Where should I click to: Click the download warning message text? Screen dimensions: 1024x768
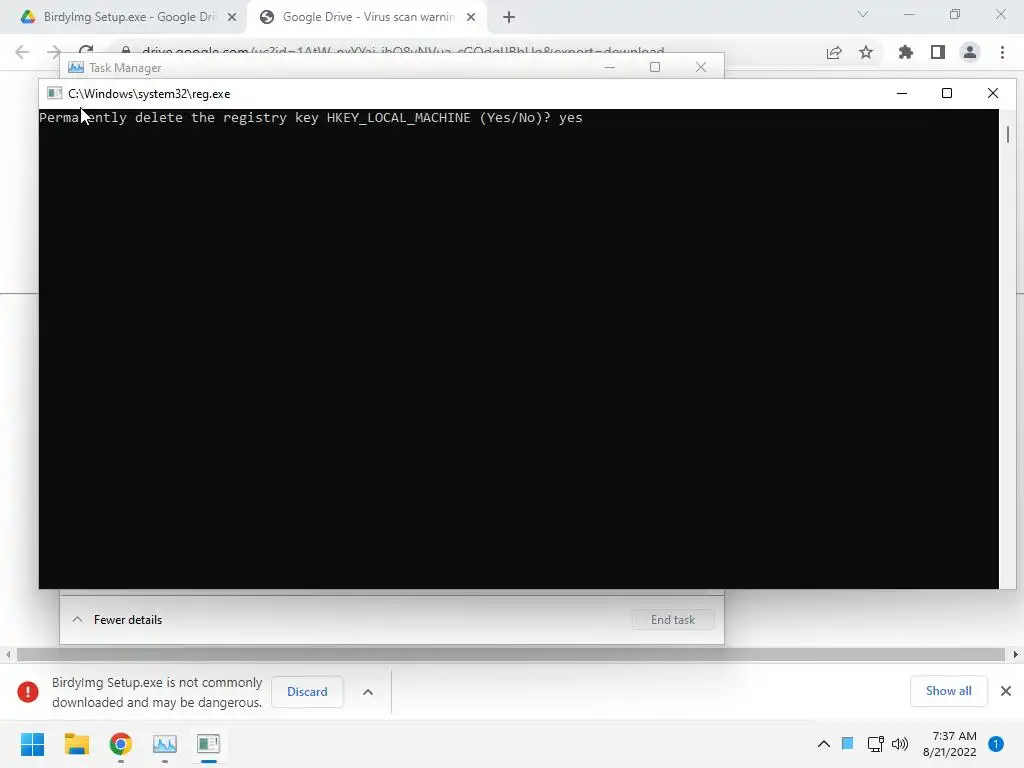point(157,692)
